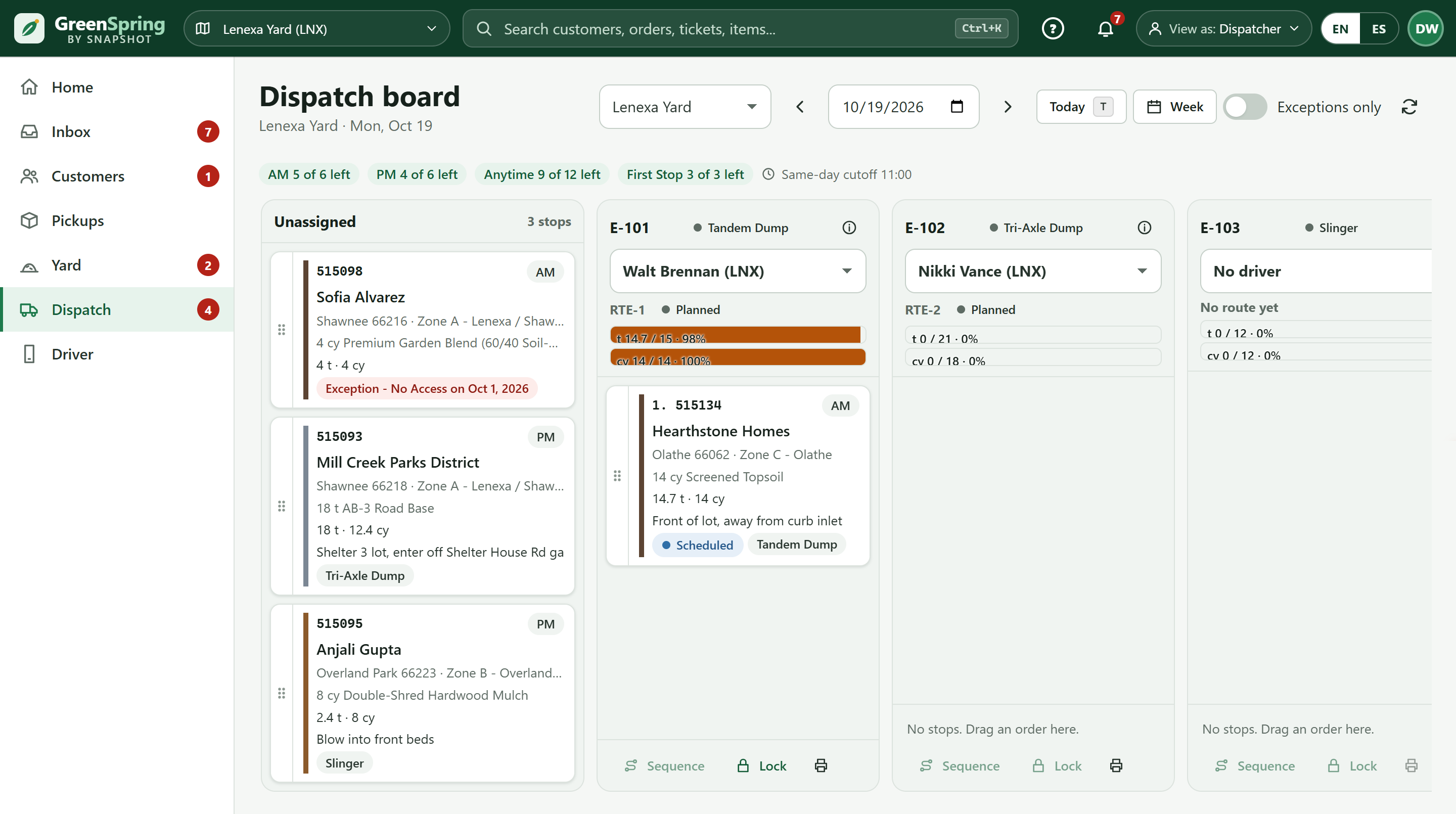
Task: Open the Lenexa Yard board filter dropdown
Action: (685, 107)
